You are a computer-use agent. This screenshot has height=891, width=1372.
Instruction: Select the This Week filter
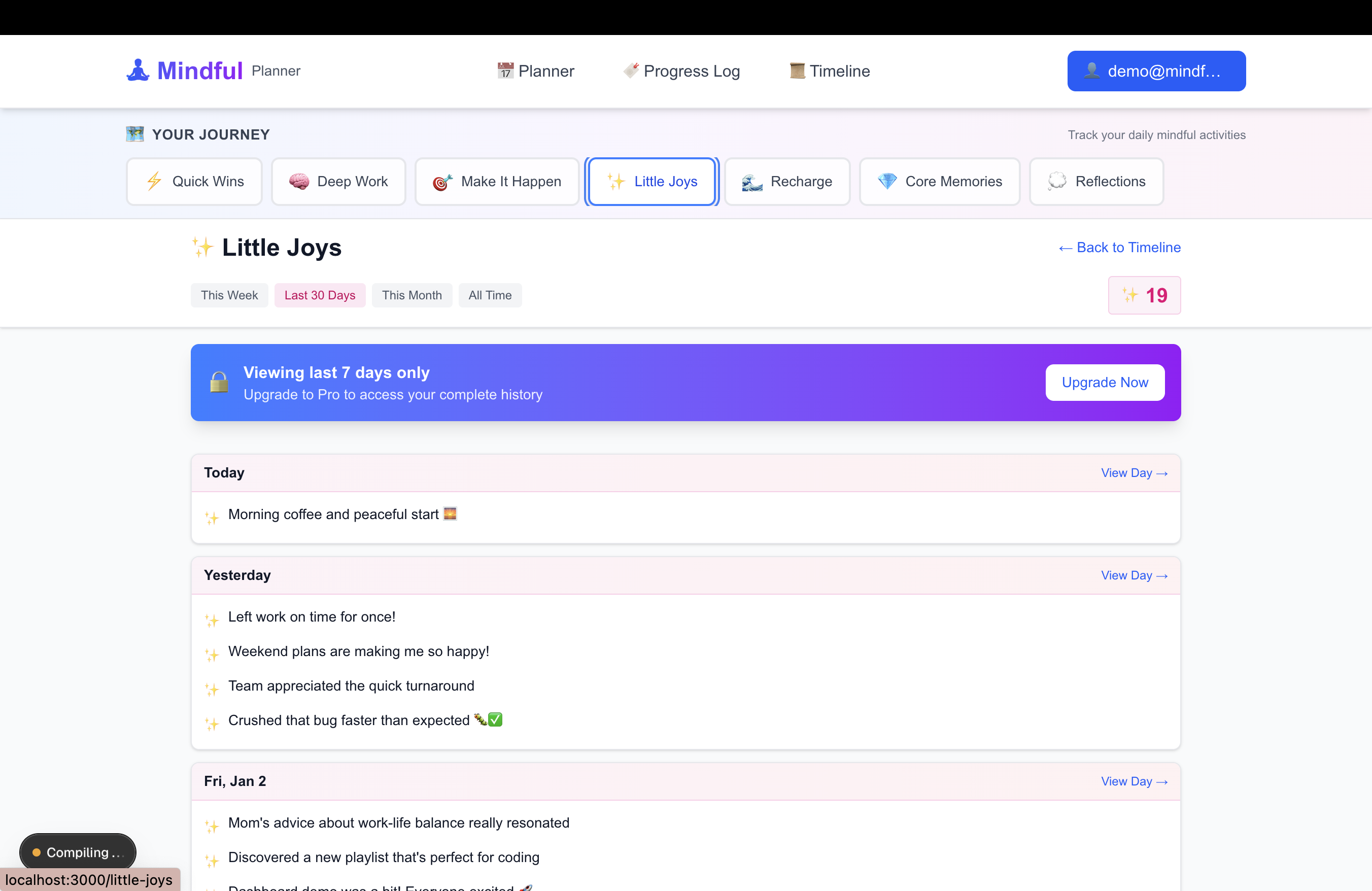[229, 295]
